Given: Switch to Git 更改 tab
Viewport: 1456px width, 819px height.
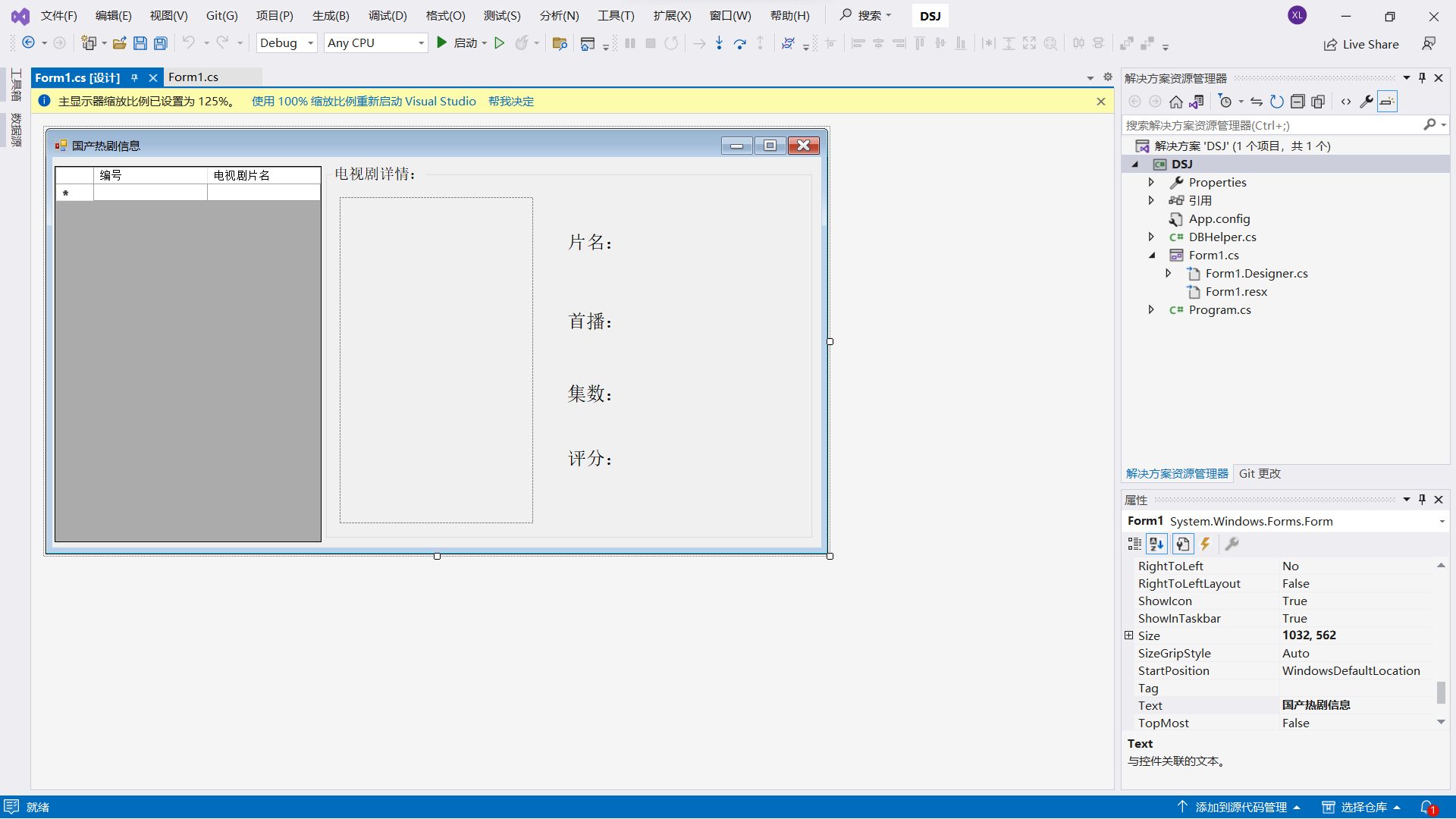Looking at the screenshot, I should [x=1260, y=474].
